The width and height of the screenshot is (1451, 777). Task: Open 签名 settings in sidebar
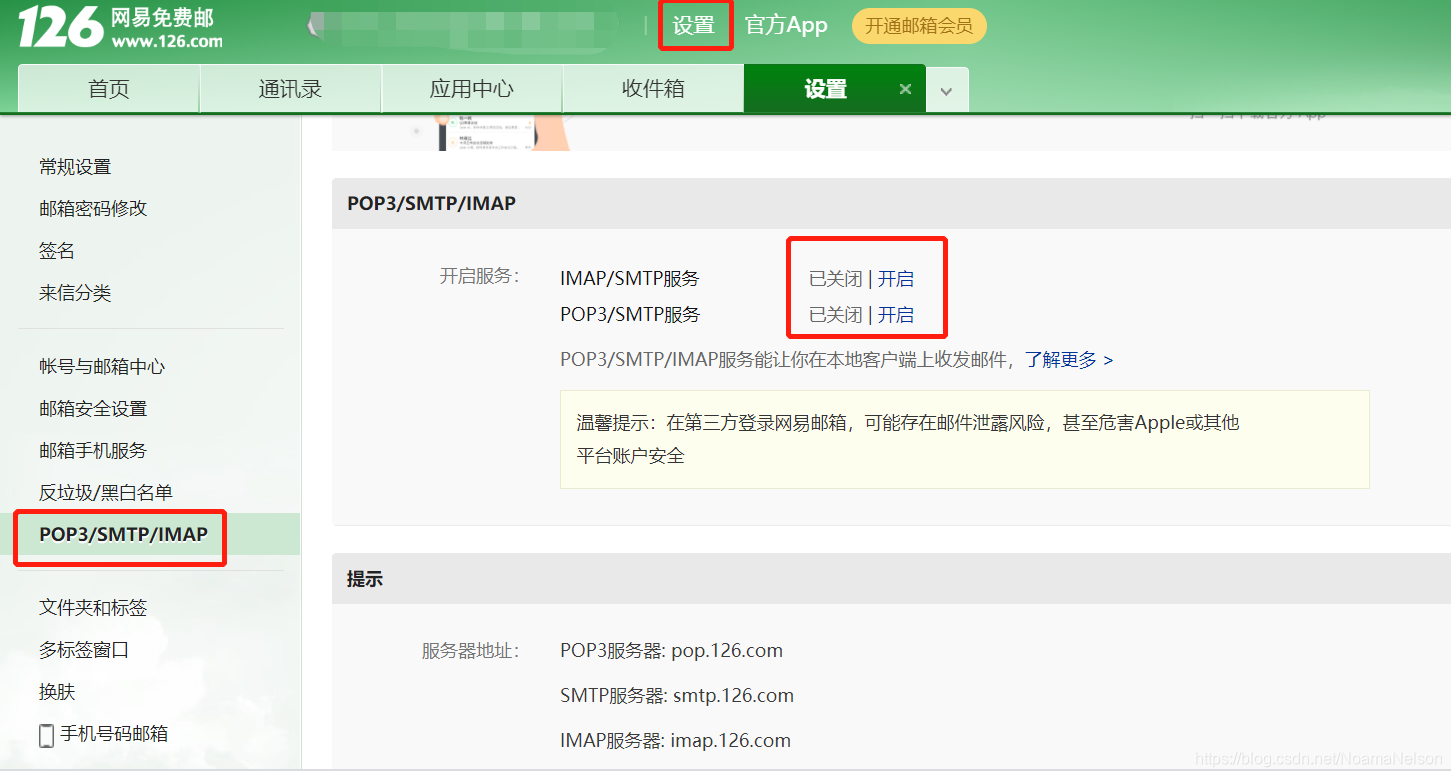[x=57, y=251]
